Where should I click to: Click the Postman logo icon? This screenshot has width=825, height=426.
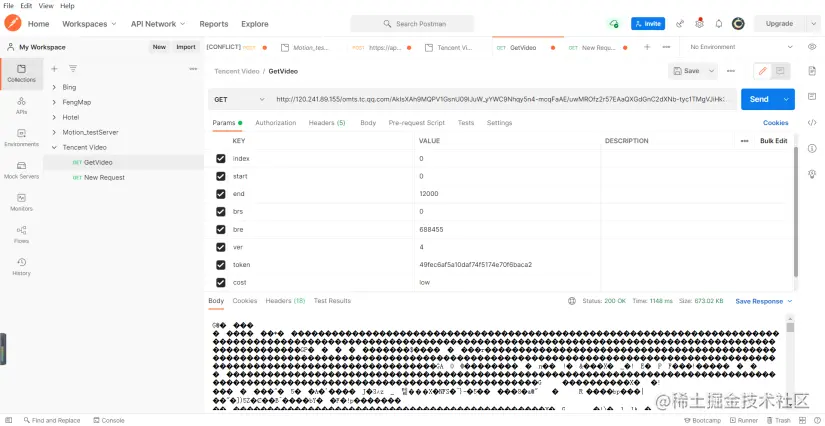pyautogui.click(x=13, y=23)
